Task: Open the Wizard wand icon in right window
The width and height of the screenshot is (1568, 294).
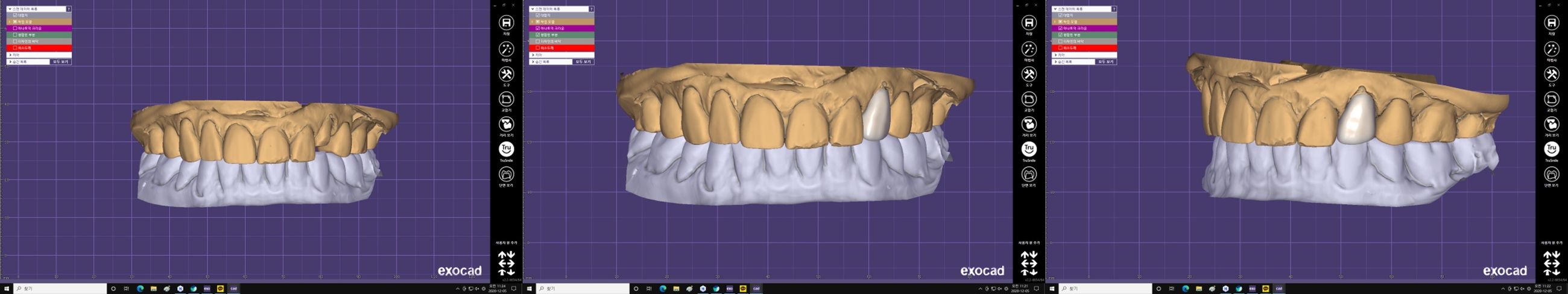Action: point(1551,49)
